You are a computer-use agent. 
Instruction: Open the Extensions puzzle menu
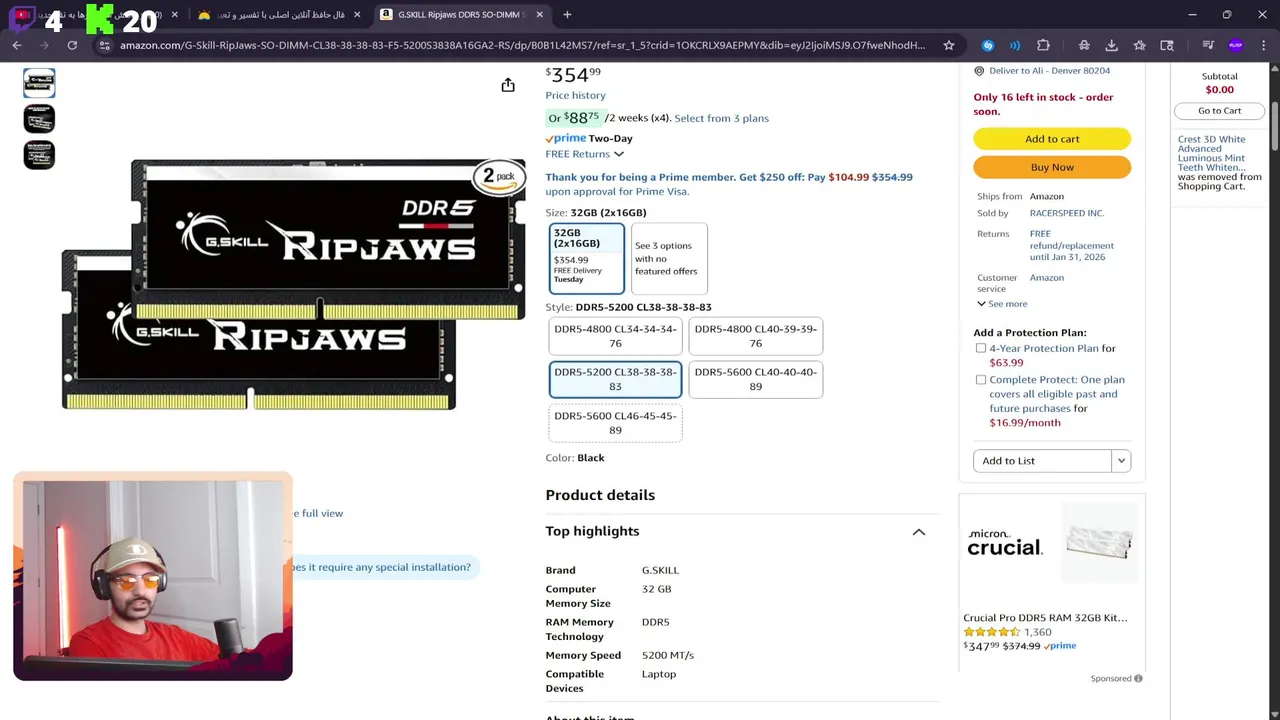click(x=1043, y=45)
